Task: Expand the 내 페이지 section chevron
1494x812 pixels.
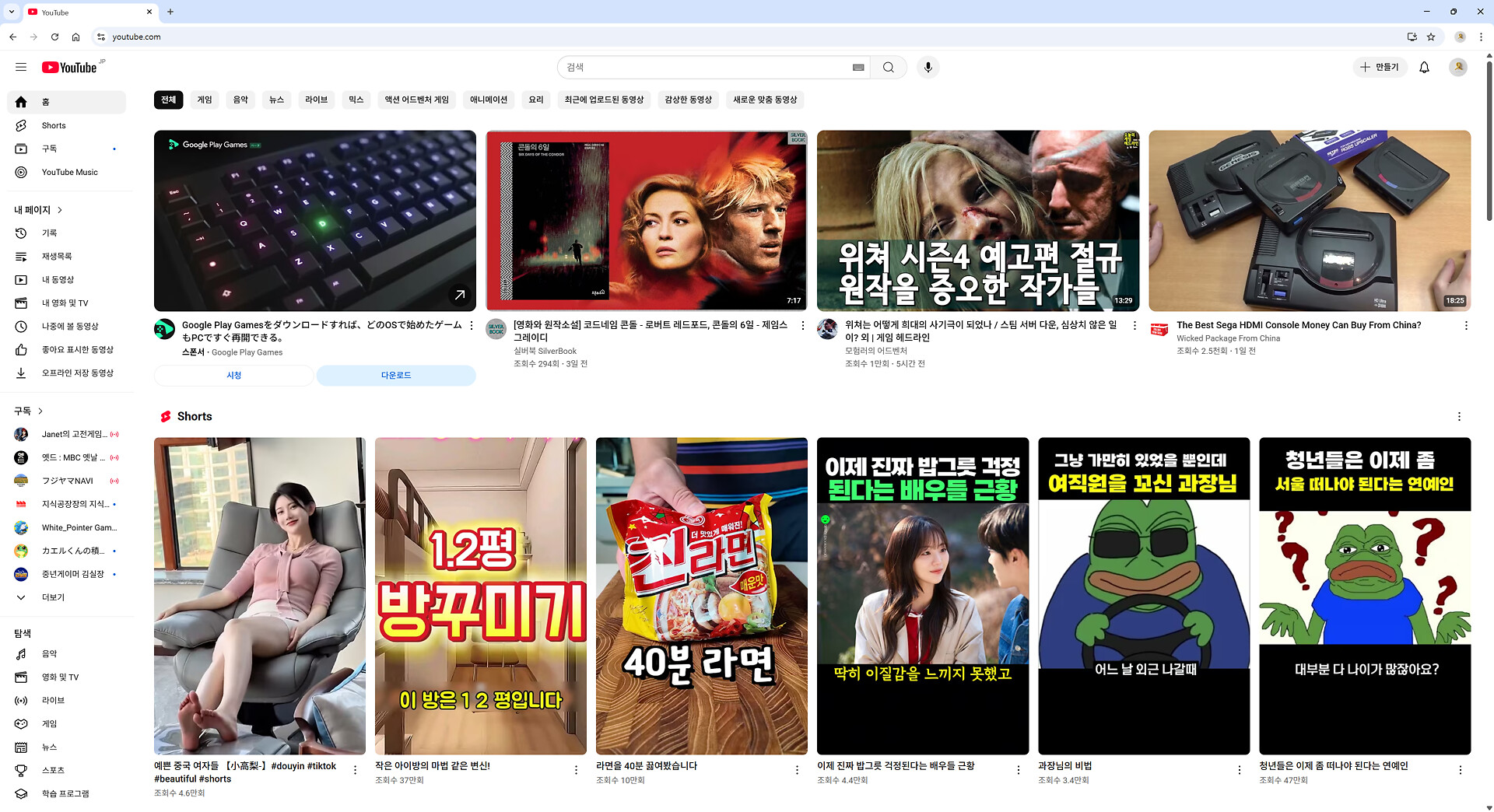Action: [60, 210]
